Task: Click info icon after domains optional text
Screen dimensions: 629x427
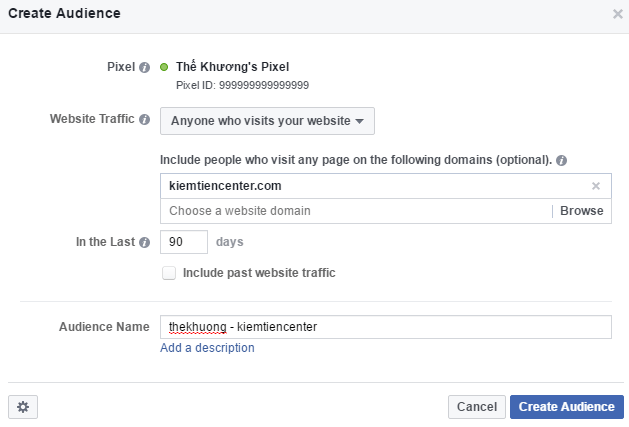Action: 562,160
